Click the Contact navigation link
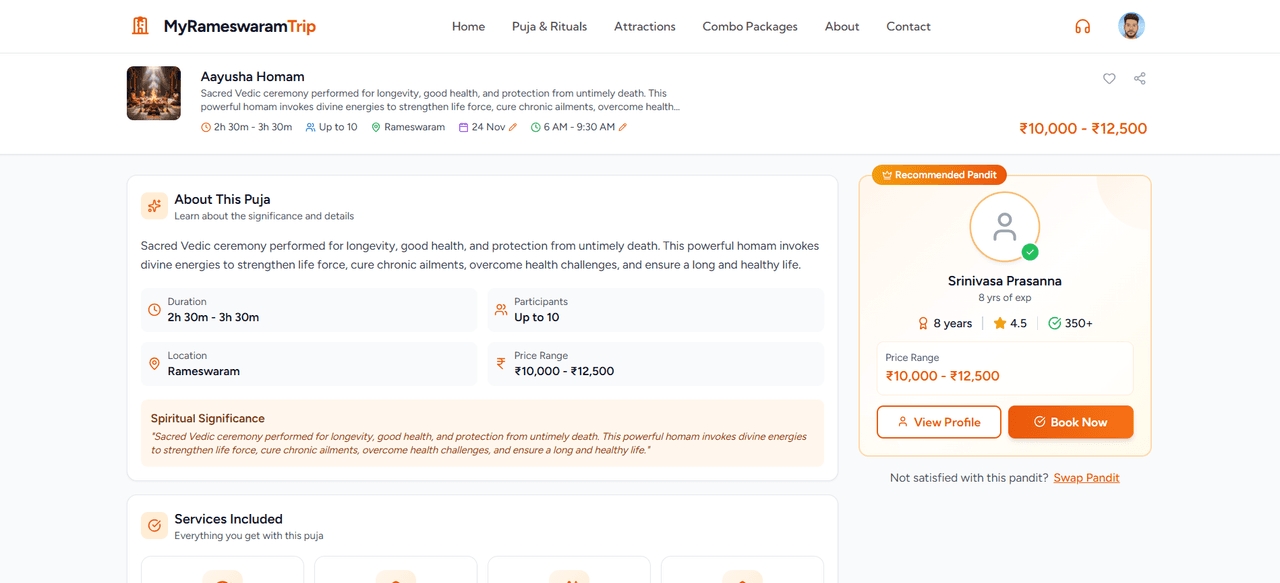Image resolution: width=1280 pixels, height=583 pixels. tap(908, 26)
